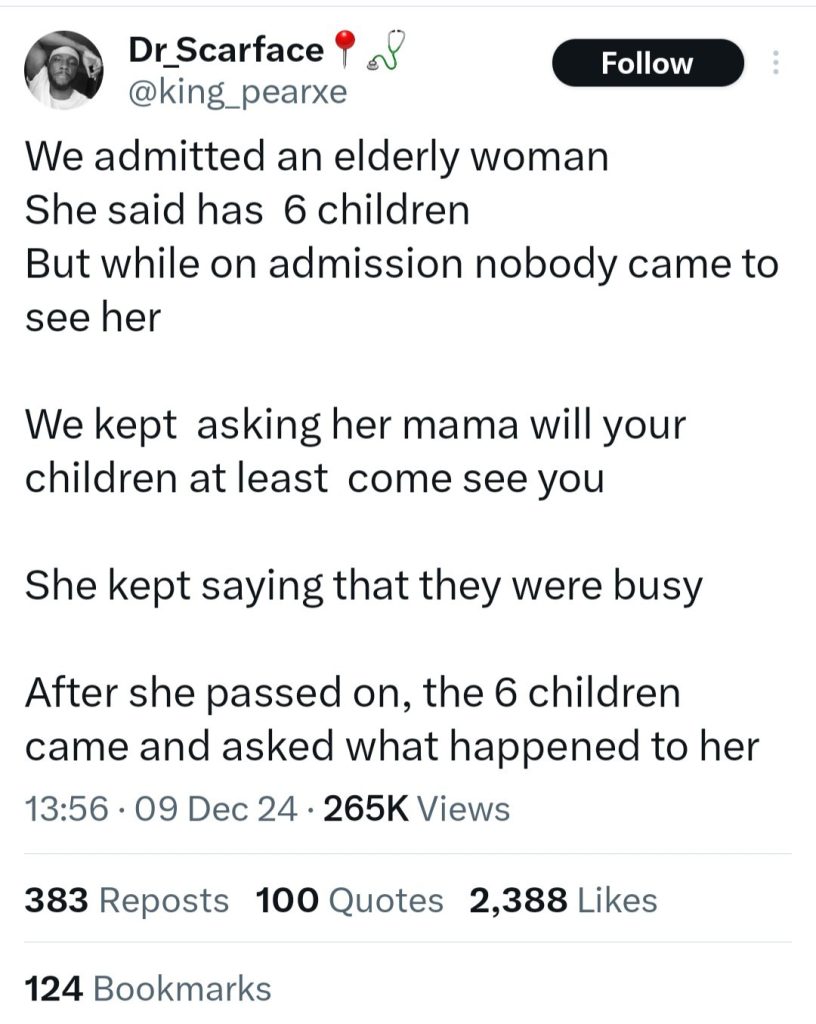Click the 13:56 timestamp
Viewport: 816px width, 1024px height.
[67, 808]
